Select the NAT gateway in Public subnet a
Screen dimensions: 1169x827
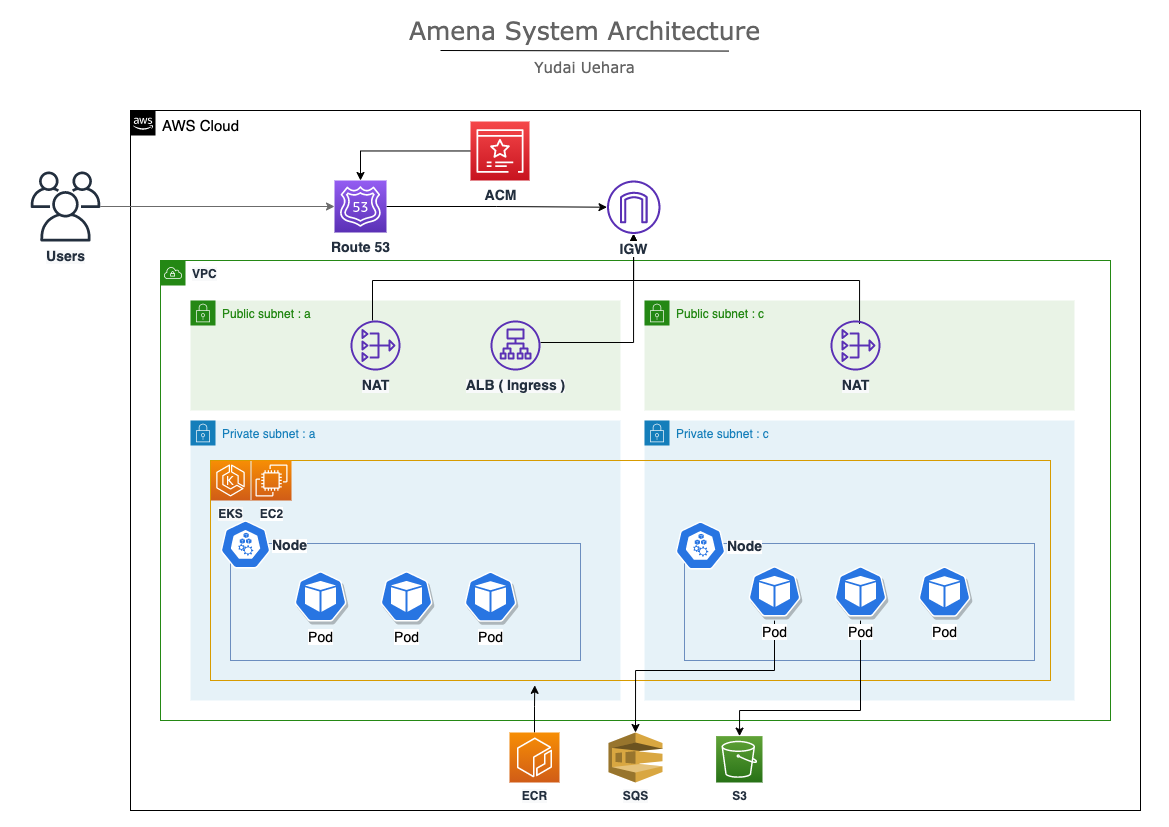(x=375, y=344)
